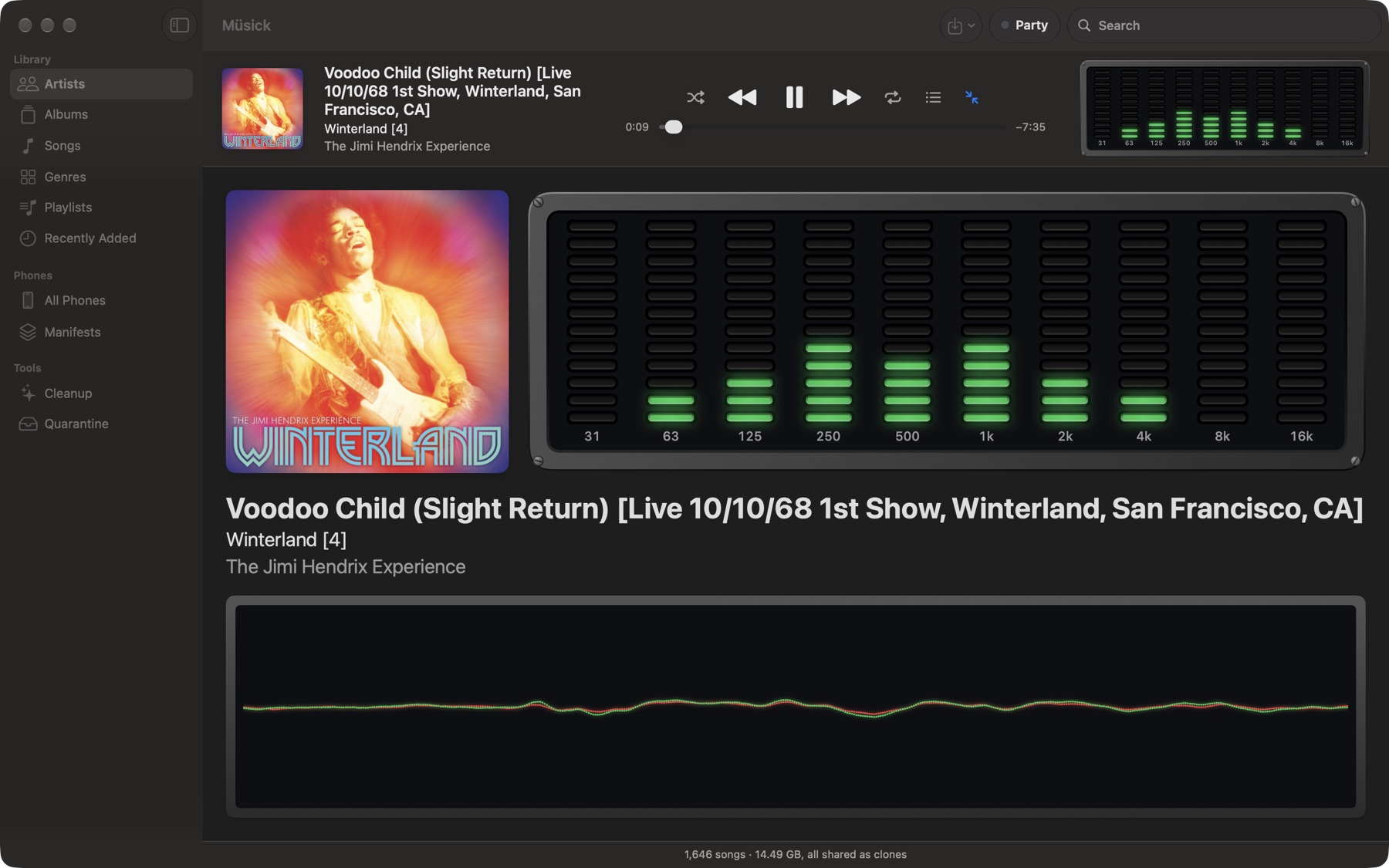Toggle the sidebar visibility button
The image size is (1389, 868).
(179, 25)
